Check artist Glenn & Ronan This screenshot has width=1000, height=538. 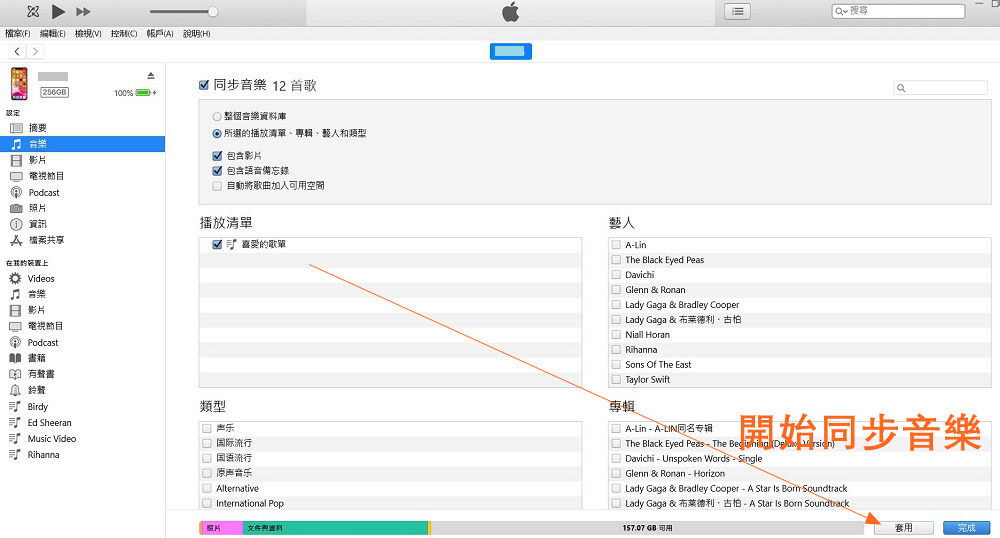[x=616, y=289]
